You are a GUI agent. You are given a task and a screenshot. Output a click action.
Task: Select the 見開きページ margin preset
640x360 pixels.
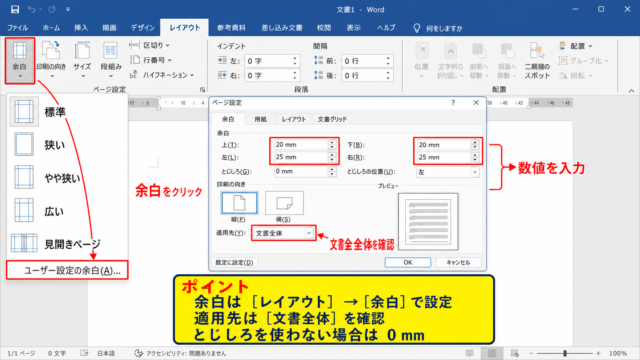pos(67,244)
